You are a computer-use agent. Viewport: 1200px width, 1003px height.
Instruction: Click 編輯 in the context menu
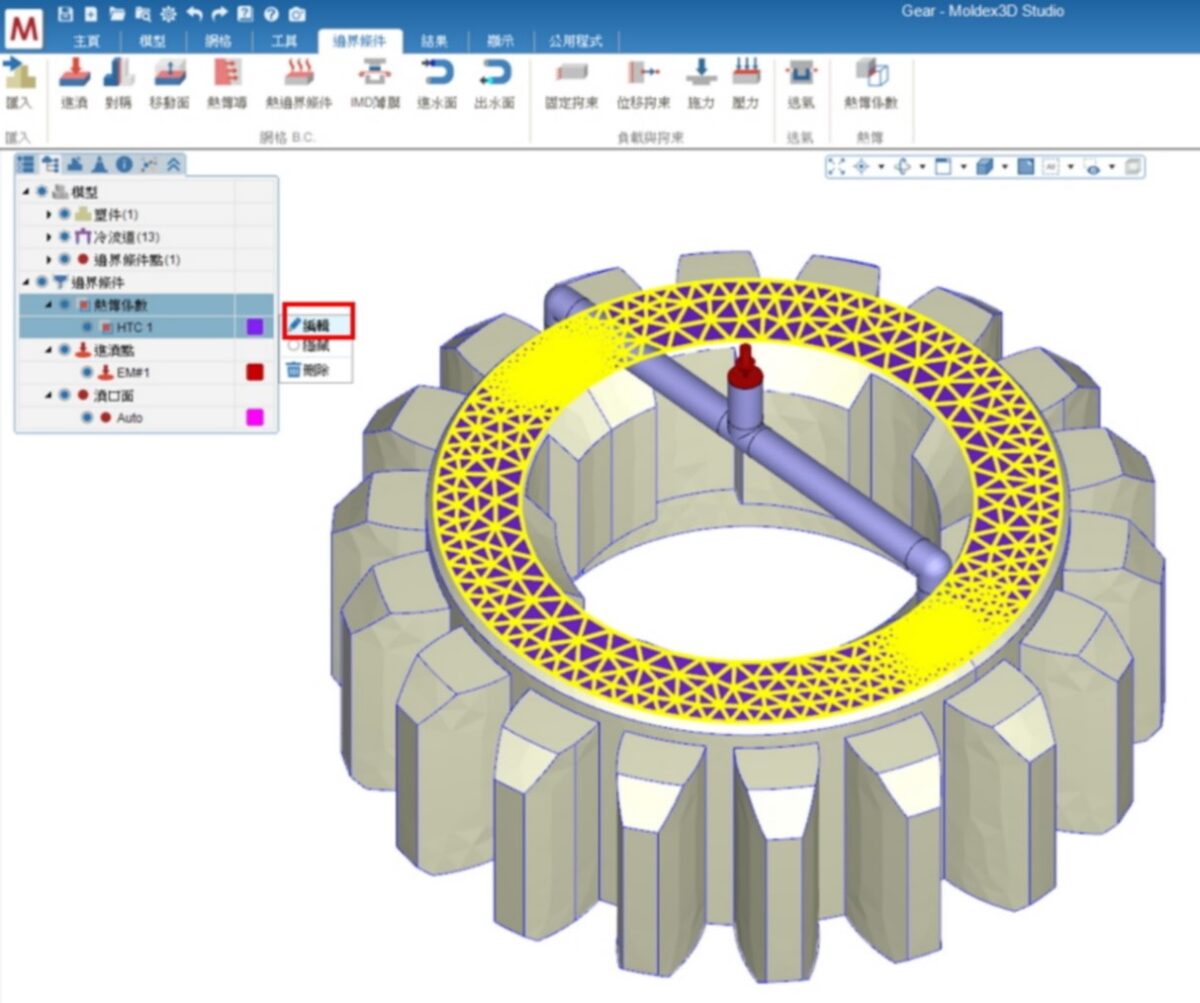point(316,325)
